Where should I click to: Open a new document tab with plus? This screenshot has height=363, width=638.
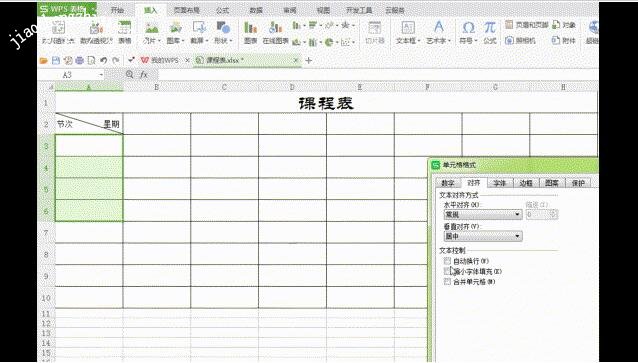click(x=308, y=61)
